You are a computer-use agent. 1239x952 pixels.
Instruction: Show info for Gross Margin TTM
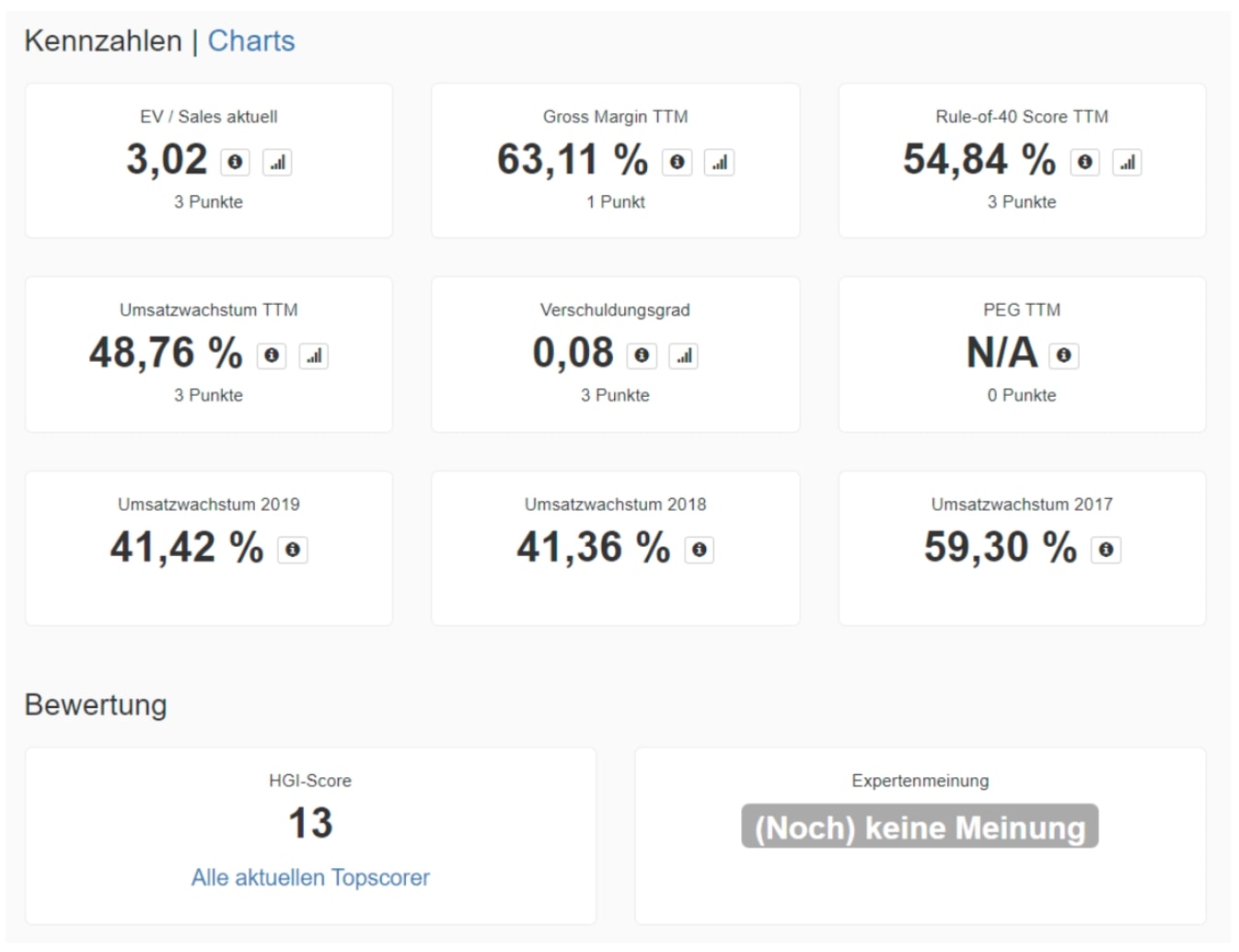677,162
